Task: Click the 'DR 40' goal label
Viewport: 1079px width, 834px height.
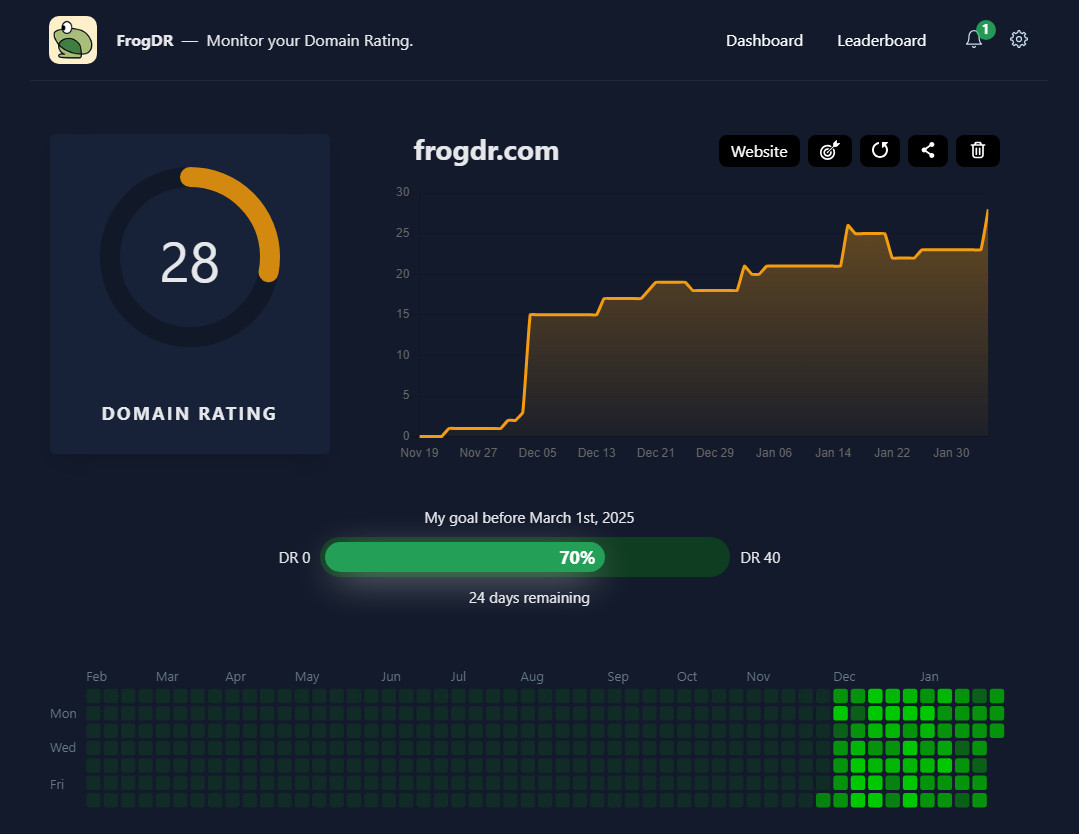Action: tap(760, 557)
